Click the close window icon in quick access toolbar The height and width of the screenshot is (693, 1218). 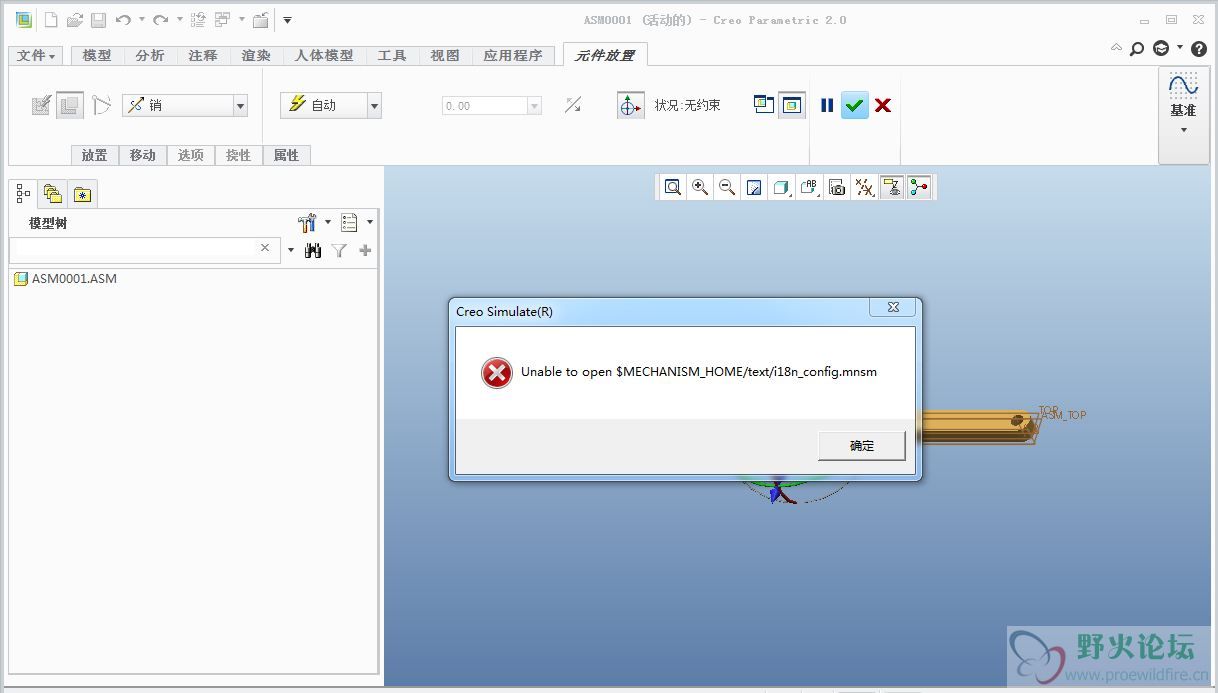[x=260, y=20]
